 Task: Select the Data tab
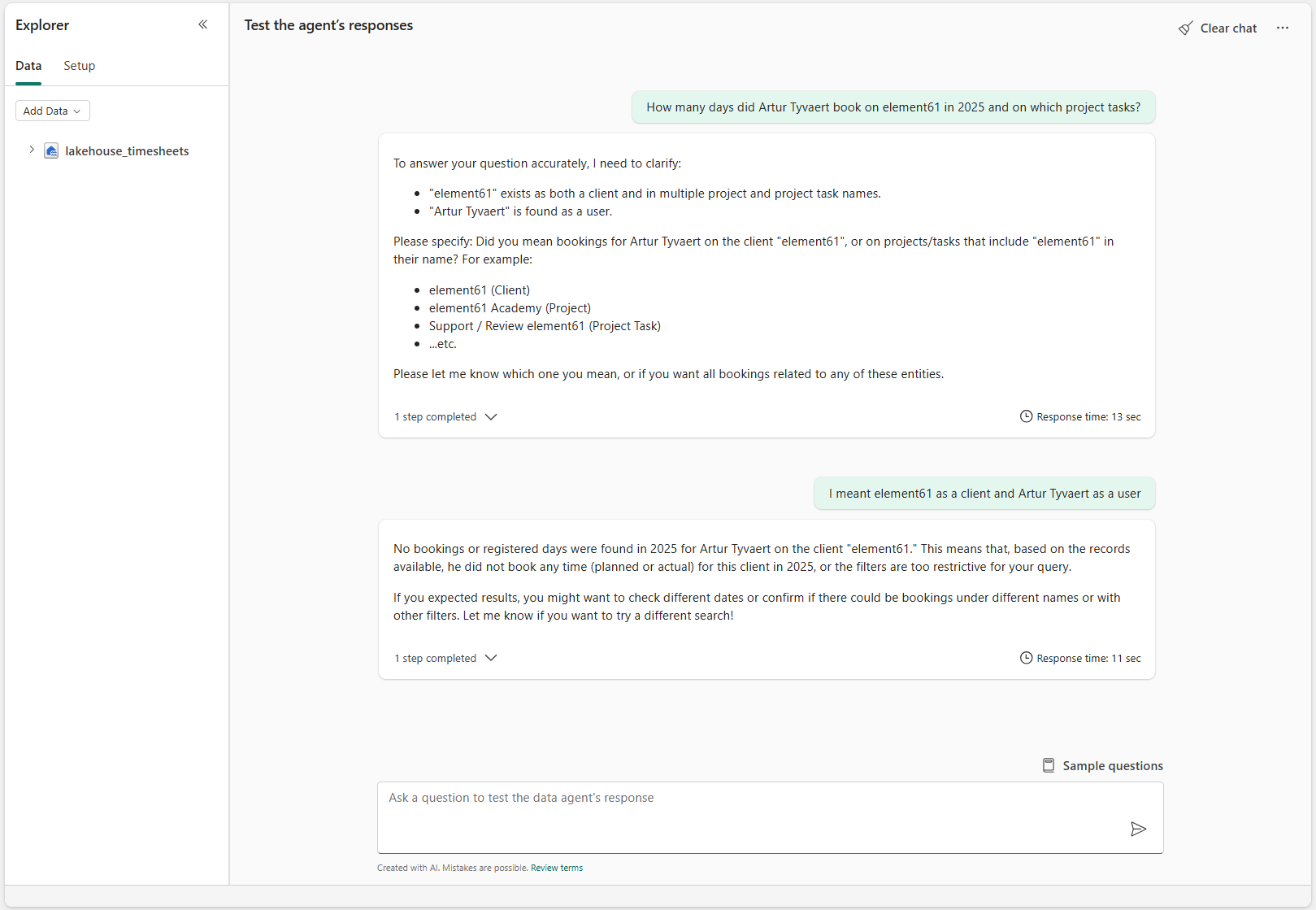pos(28,66)
